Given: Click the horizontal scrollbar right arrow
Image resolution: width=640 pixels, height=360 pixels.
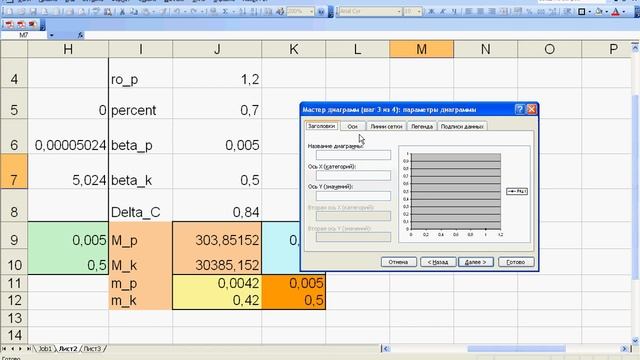Looking at the screenshot, I should 624,349.
